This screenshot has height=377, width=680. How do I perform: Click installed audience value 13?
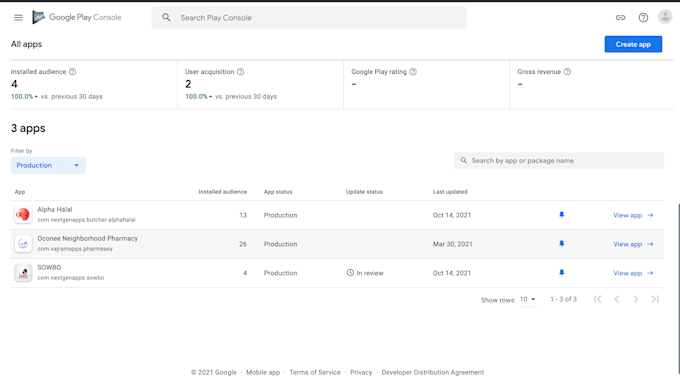tap(243, 215)
